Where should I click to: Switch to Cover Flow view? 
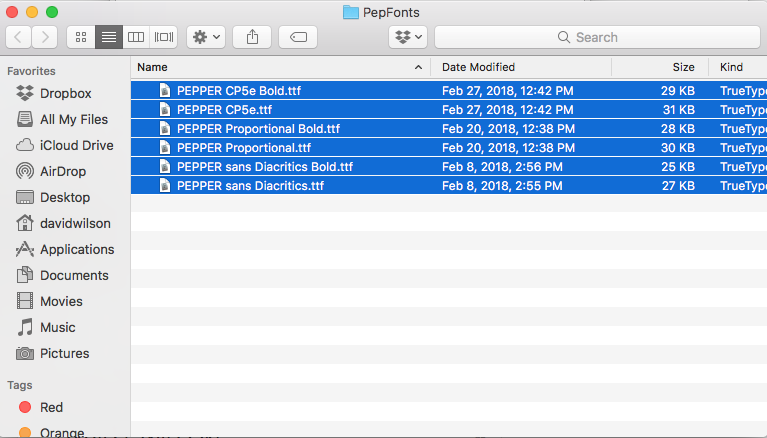pyautogui.click(x=164, y=37)
